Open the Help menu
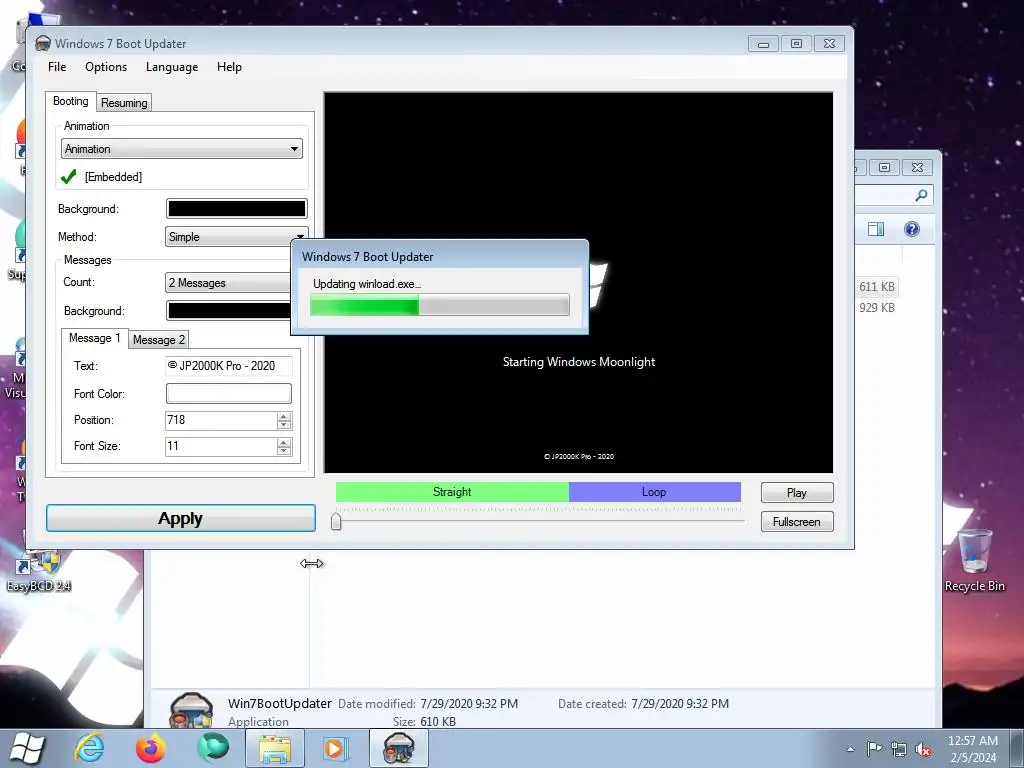Screen dimensions: 1024x768 pos(229,67)
